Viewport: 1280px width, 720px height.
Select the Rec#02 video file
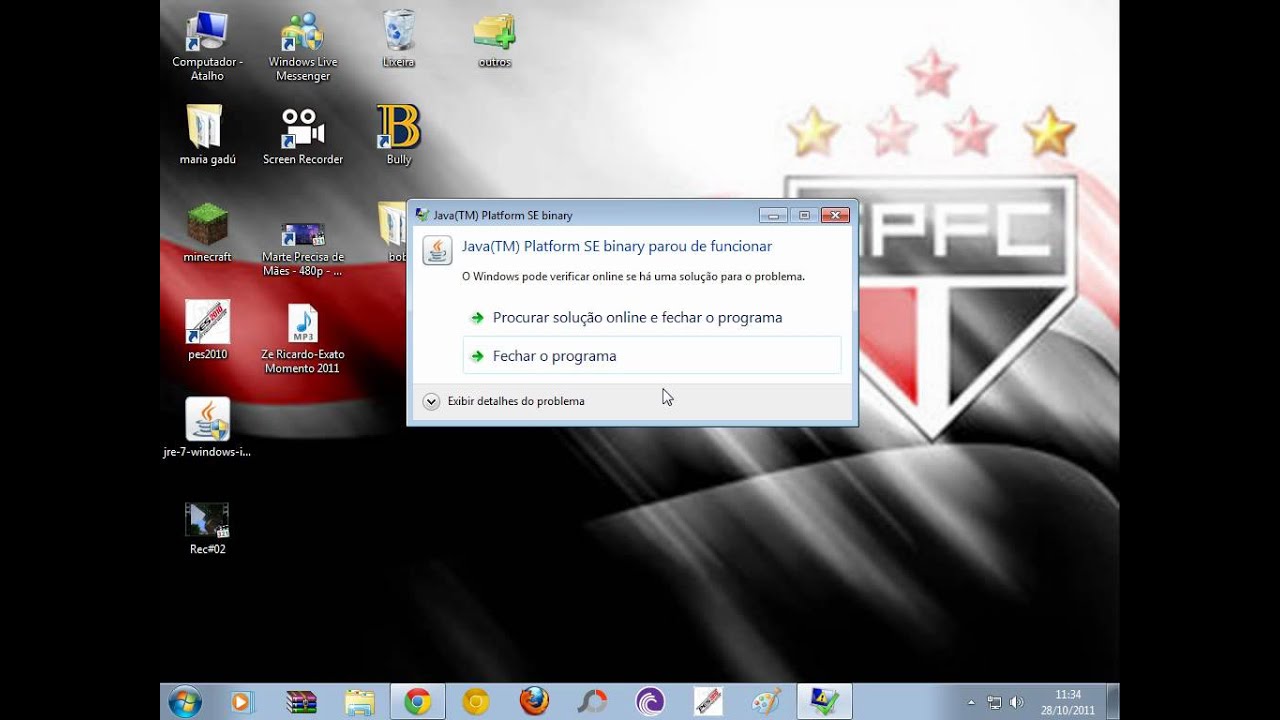[207, 529]
